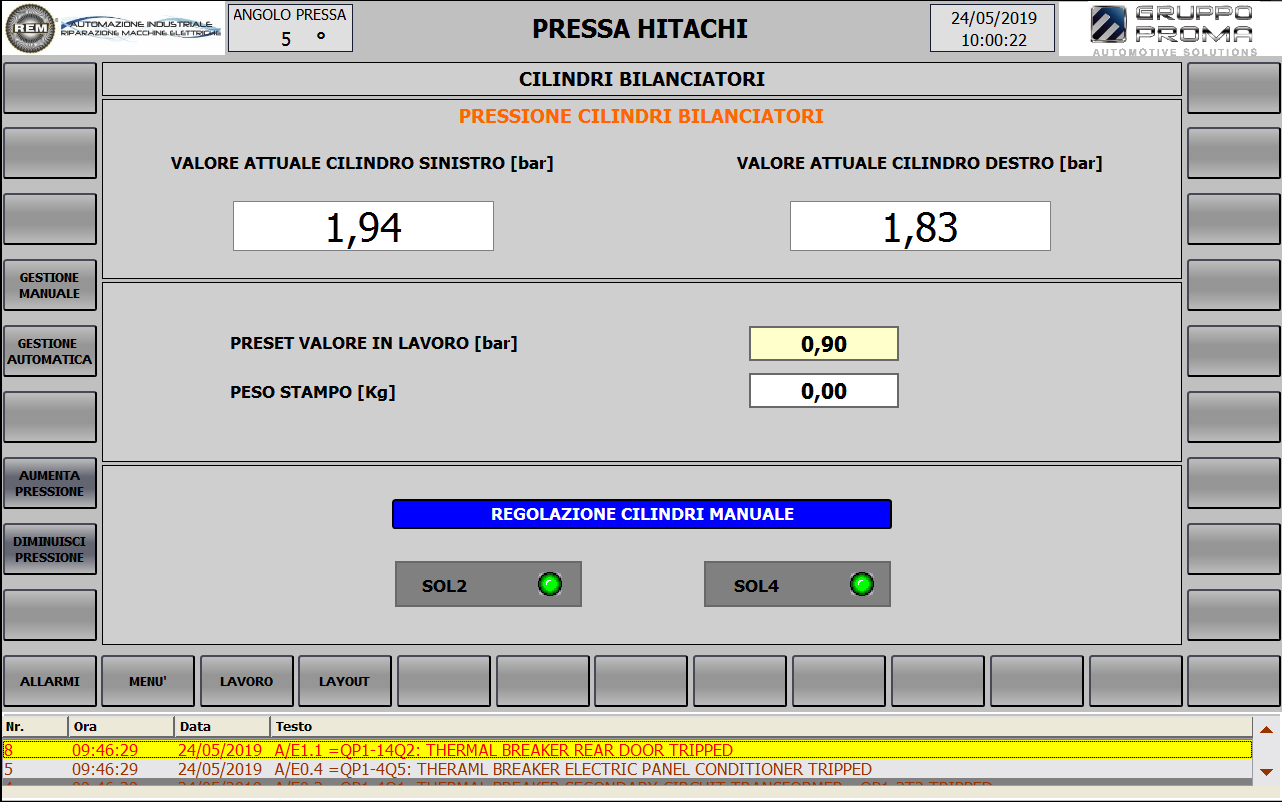Click the Nr. column header
The width and height of the screenshot is (1282, 802).
tap(35, 726)
